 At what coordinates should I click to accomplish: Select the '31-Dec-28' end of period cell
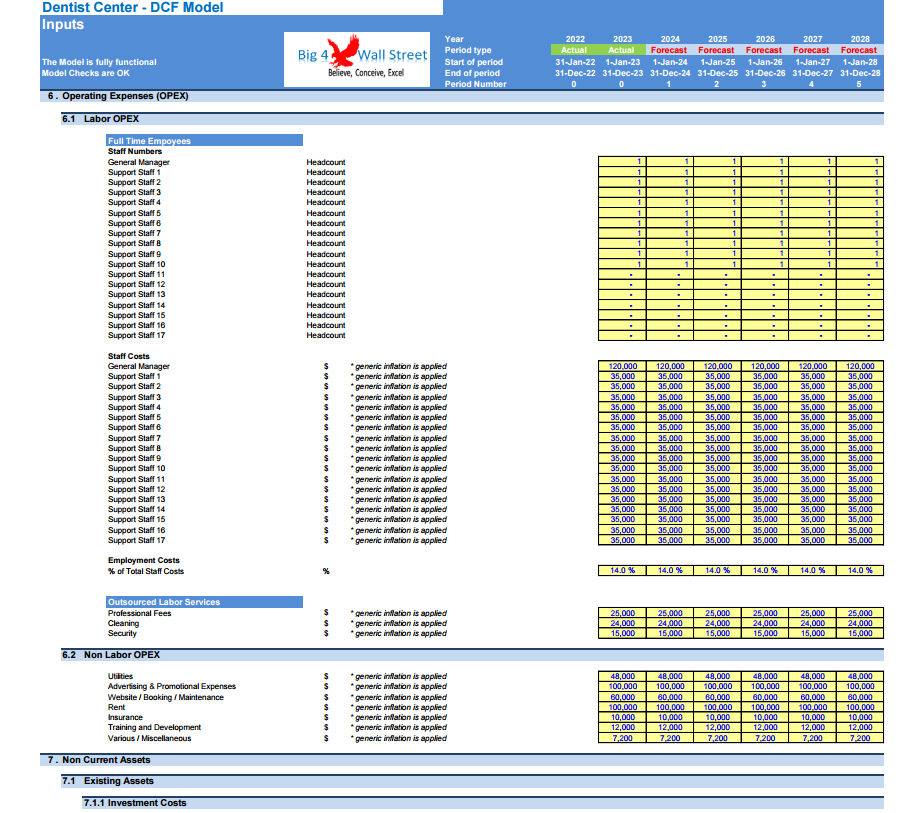tap(860, 73)
